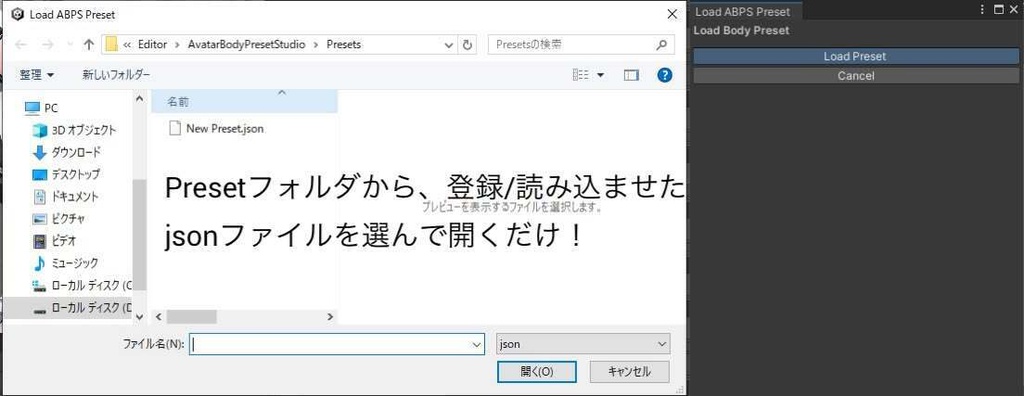The image size is (1024, 396).
Task: Navigate forward with the right arrow
Action: point(48,44)
